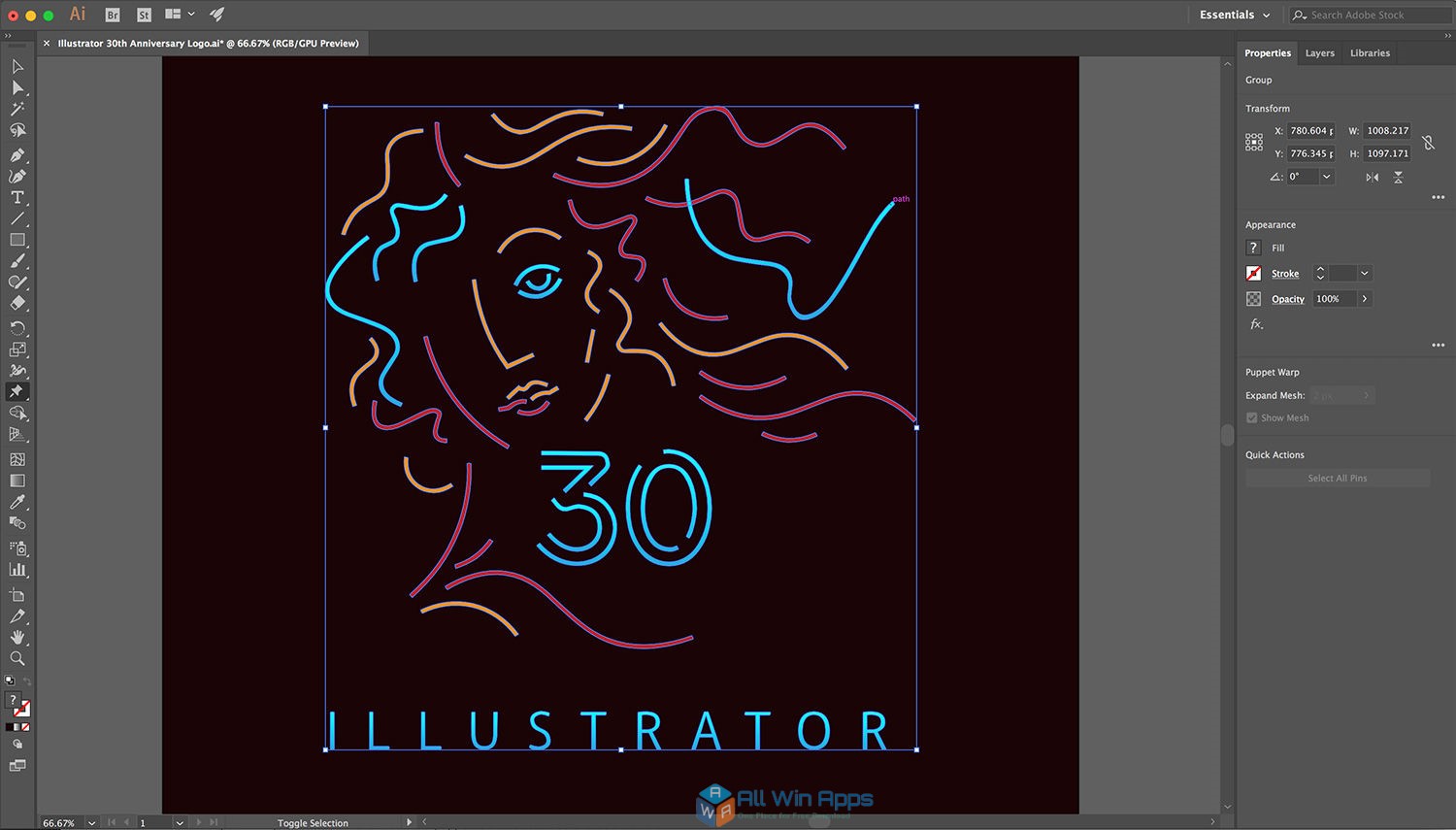Choose the Column Graph tool
The image size is (1456, 830).
(17, 570)
